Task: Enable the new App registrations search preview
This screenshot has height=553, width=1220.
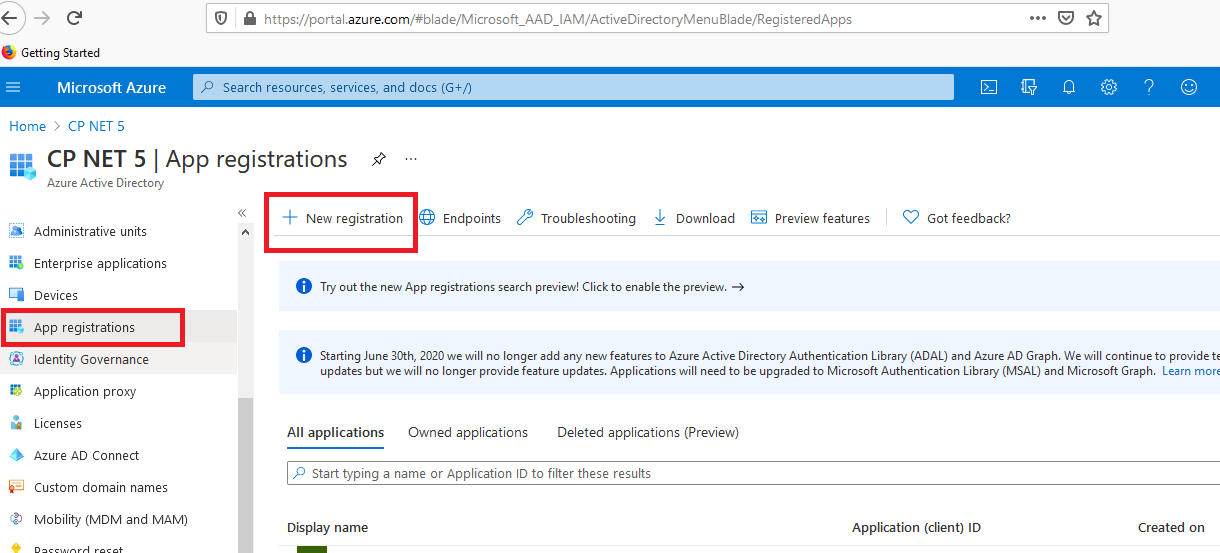Action: [x=532, y=287]
